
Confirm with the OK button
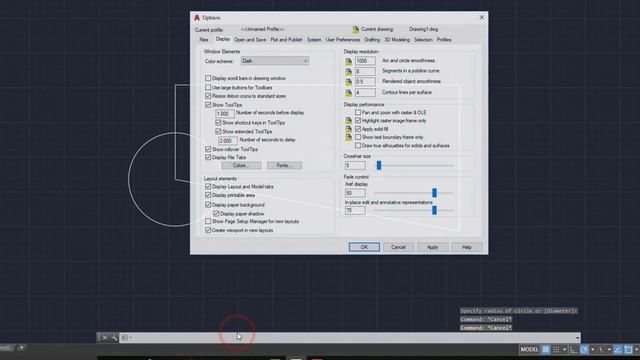364,247
